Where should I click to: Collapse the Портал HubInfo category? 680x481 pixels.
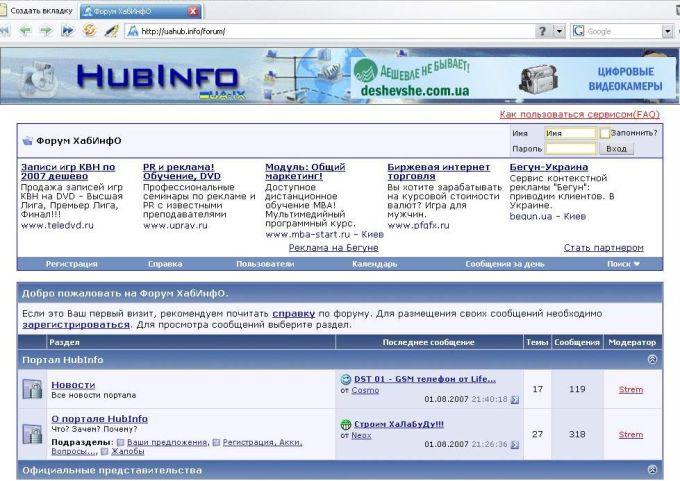tap(652, 359)
